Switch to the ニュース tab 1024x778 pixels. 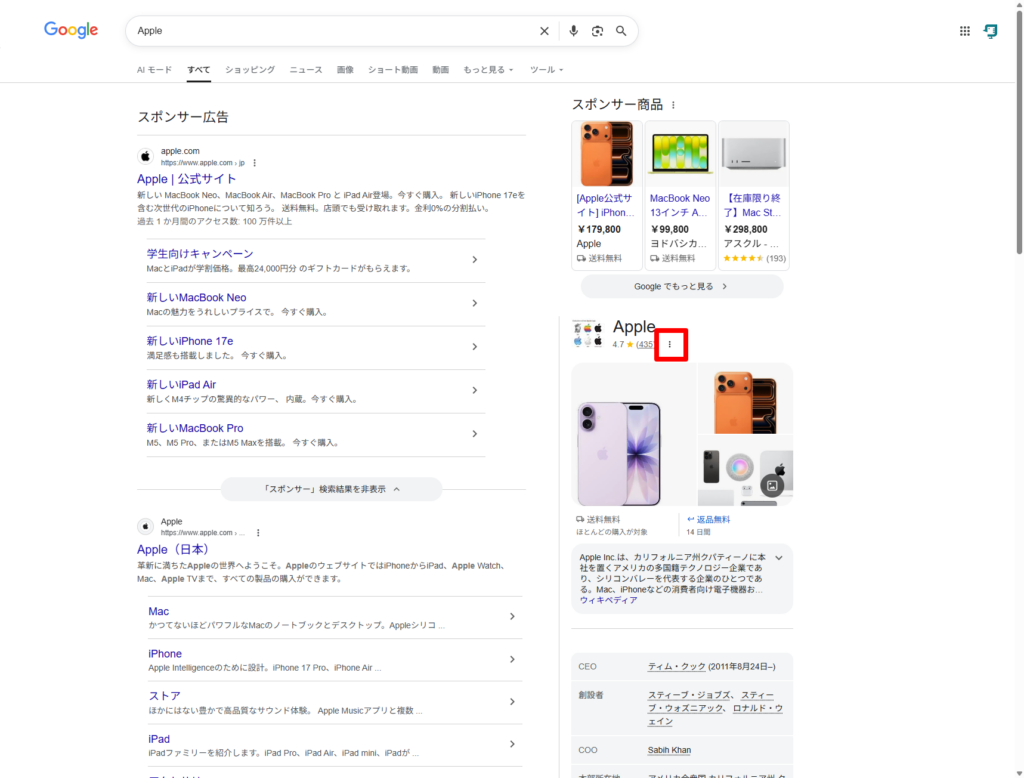pyautogui.click(x=306, y=70)
